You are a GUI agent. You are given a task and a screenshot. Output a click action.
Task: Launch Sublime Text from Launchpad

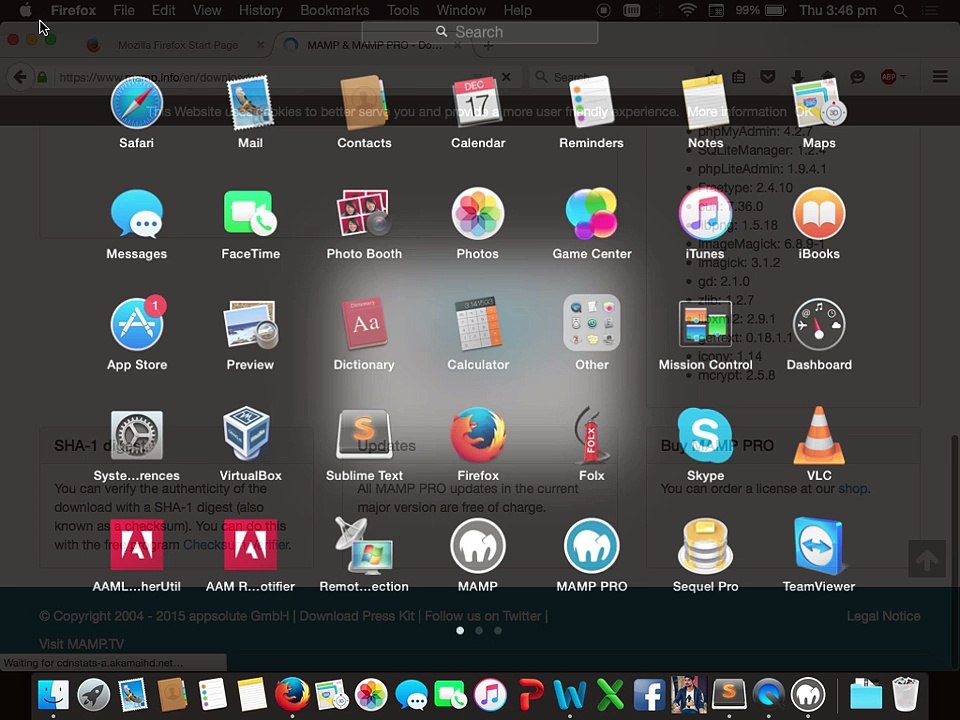[364, 436]
